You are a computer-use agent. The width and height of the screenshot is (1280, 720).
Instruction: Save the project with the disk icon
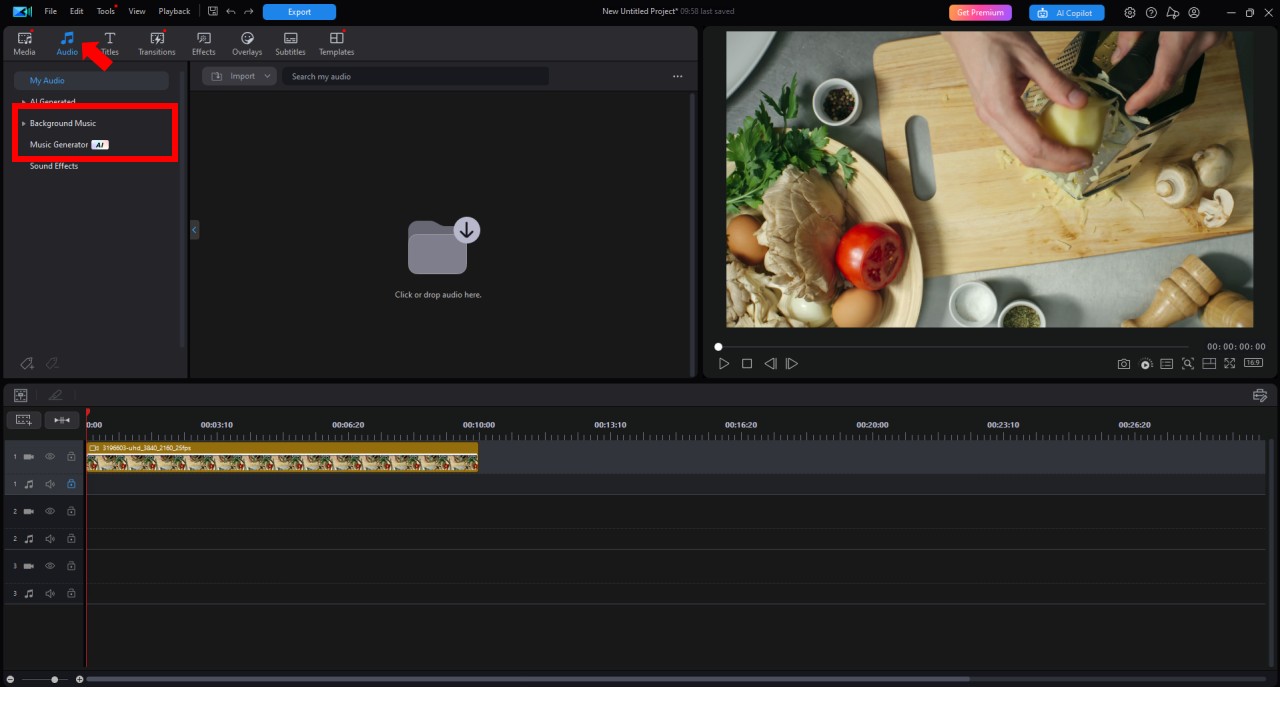pos(213,12)
